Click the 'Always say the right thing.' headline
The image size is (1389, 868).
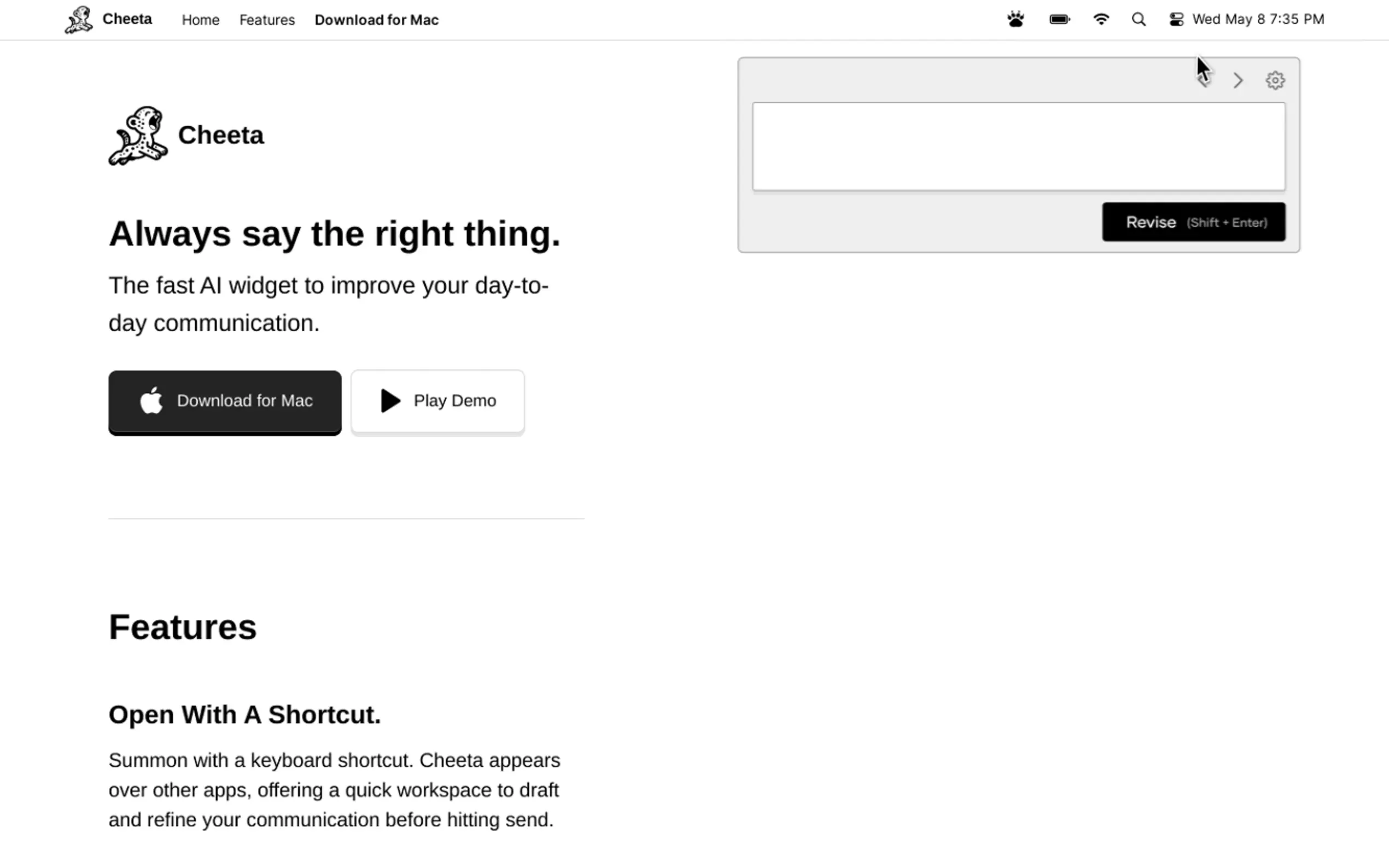[x=334, y=233]
